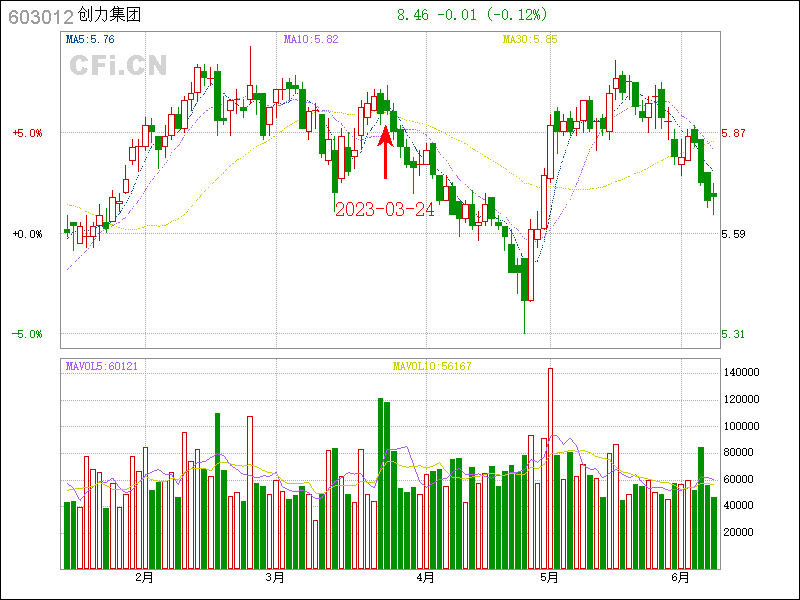Image resolution: width=800 pixels, height=600 pixels.
Task: Click the price change text 8.46 -0.01 (-0.12%)
Action: tap(472, 15)
